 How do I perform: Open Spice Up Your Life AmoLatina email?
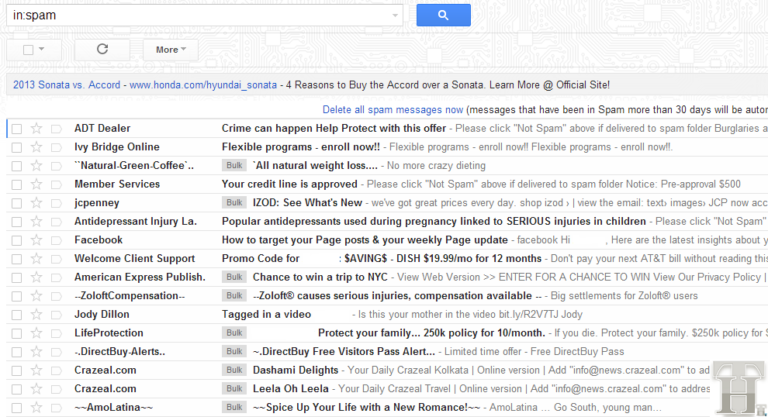pos(366,408)
